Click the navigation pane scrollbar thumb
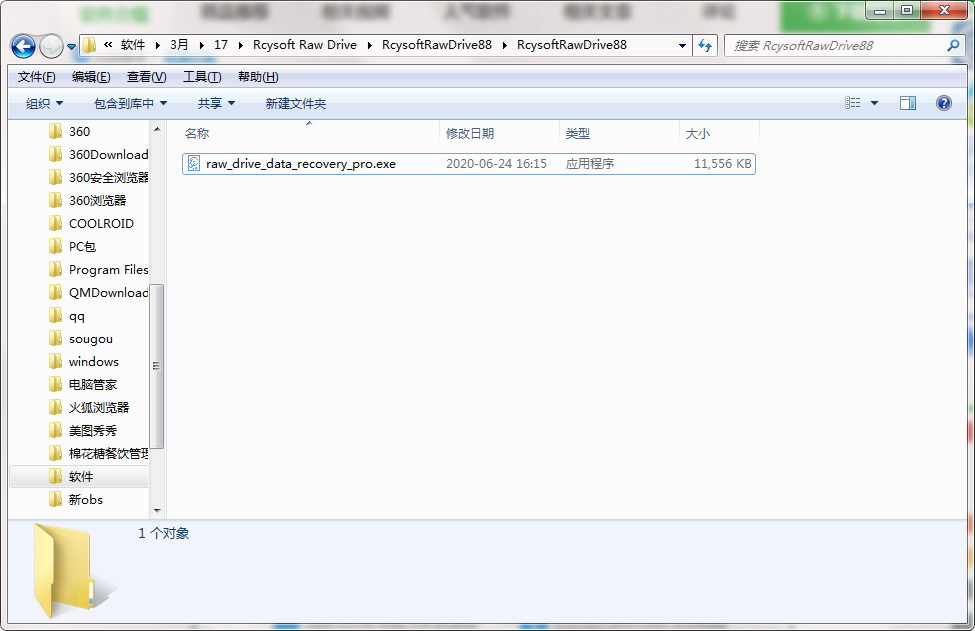Image resolution: width=975 pixels, height=631 pixels. point(157,366)
